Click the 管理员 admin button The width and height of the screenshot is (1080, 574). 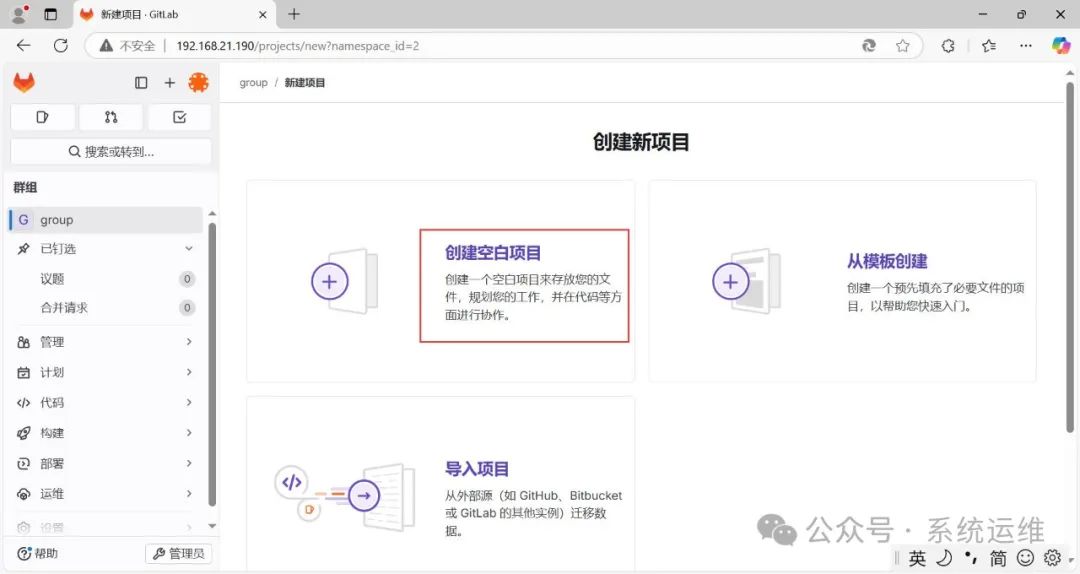(178, 554)
